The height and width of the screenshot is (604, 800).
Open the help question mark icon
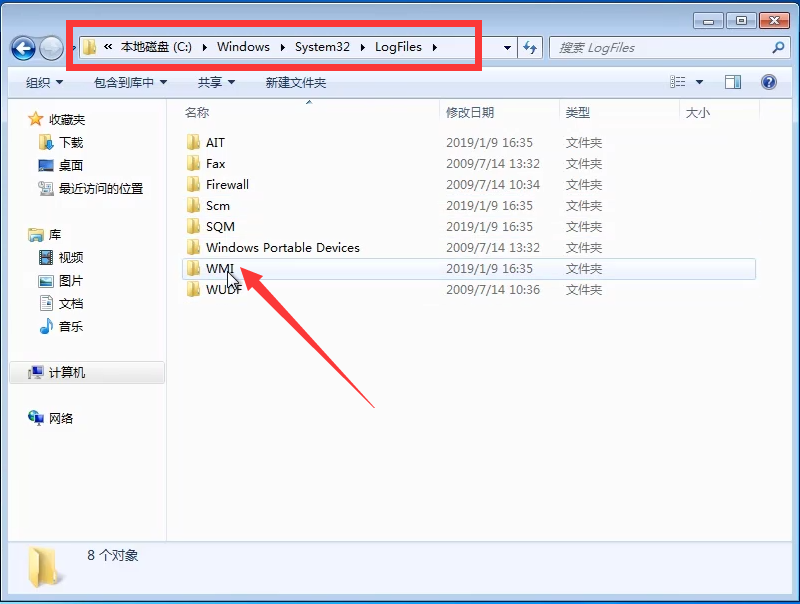(x=768, y=82)
